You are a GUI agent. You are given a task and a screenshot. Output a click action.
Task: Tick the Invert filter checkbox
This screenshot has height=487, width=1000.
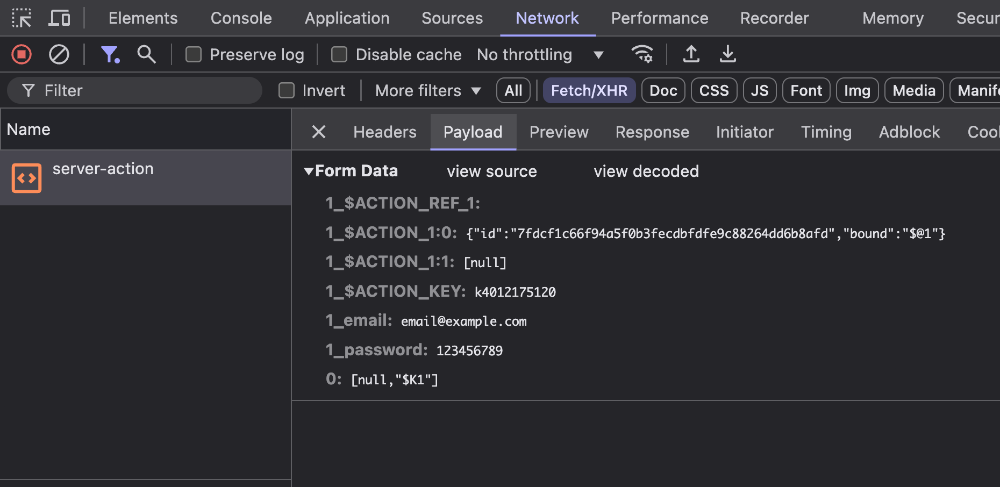287,91
